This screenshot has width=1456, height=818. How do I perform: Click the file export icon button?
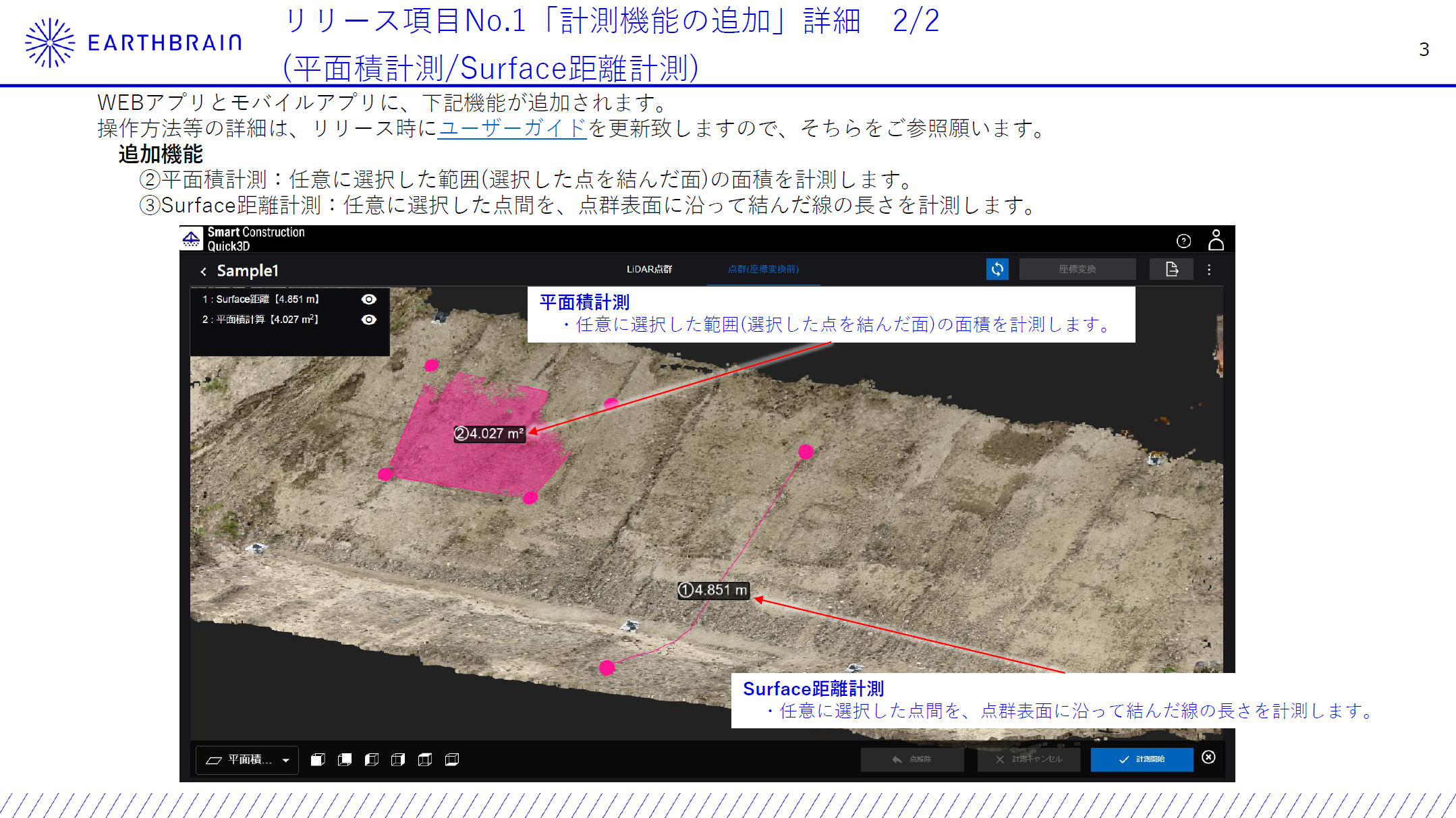(x=1172, y=269)
